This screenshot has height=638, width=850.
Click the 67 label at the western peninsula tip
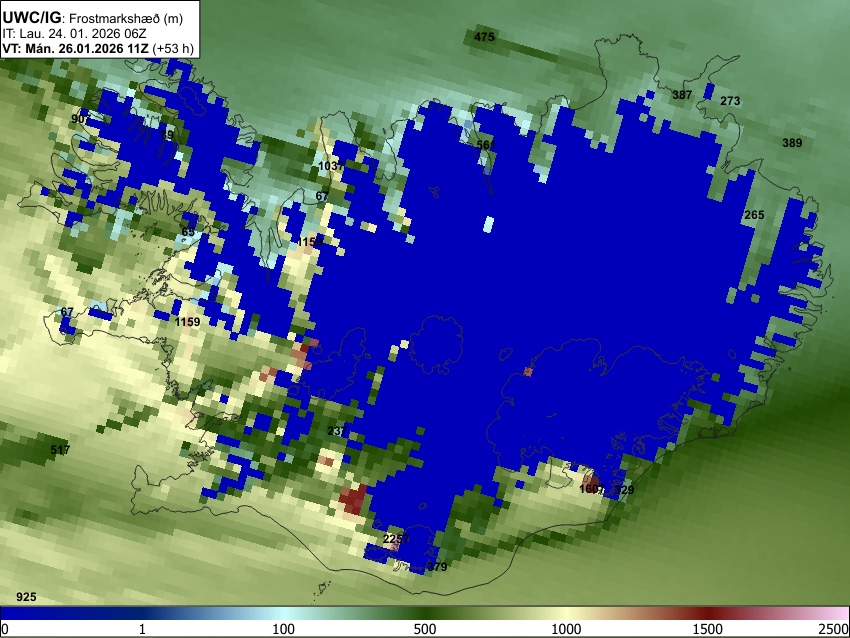pos(67,312)
